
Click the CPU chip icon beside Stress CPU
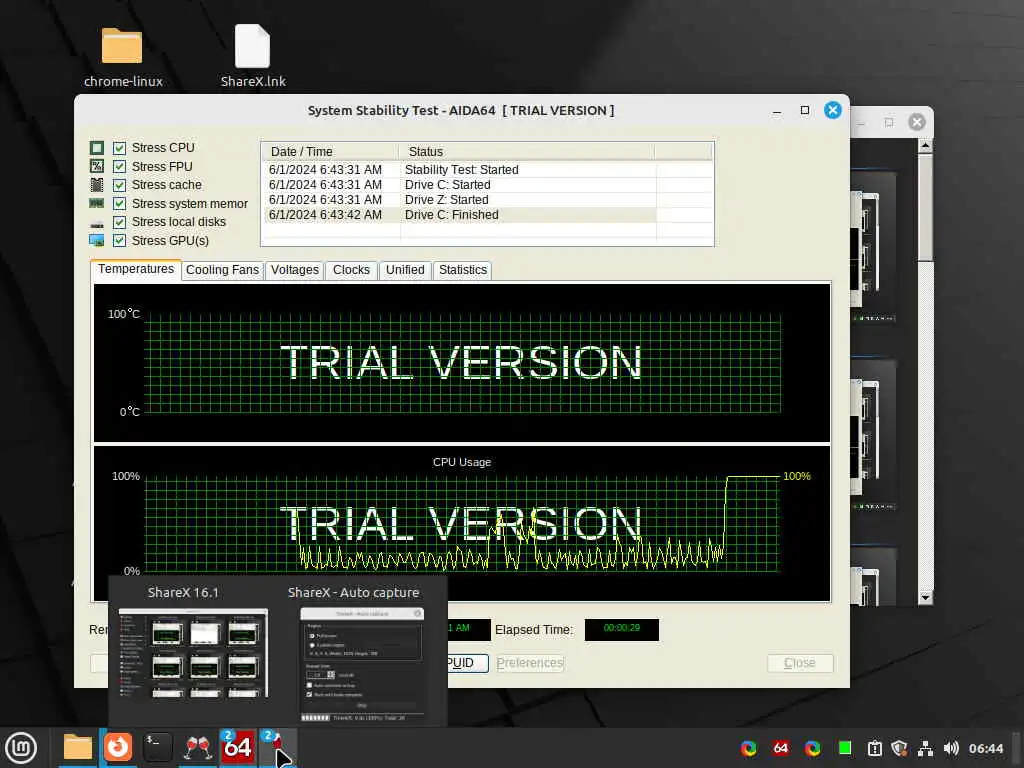click(97, 148)
